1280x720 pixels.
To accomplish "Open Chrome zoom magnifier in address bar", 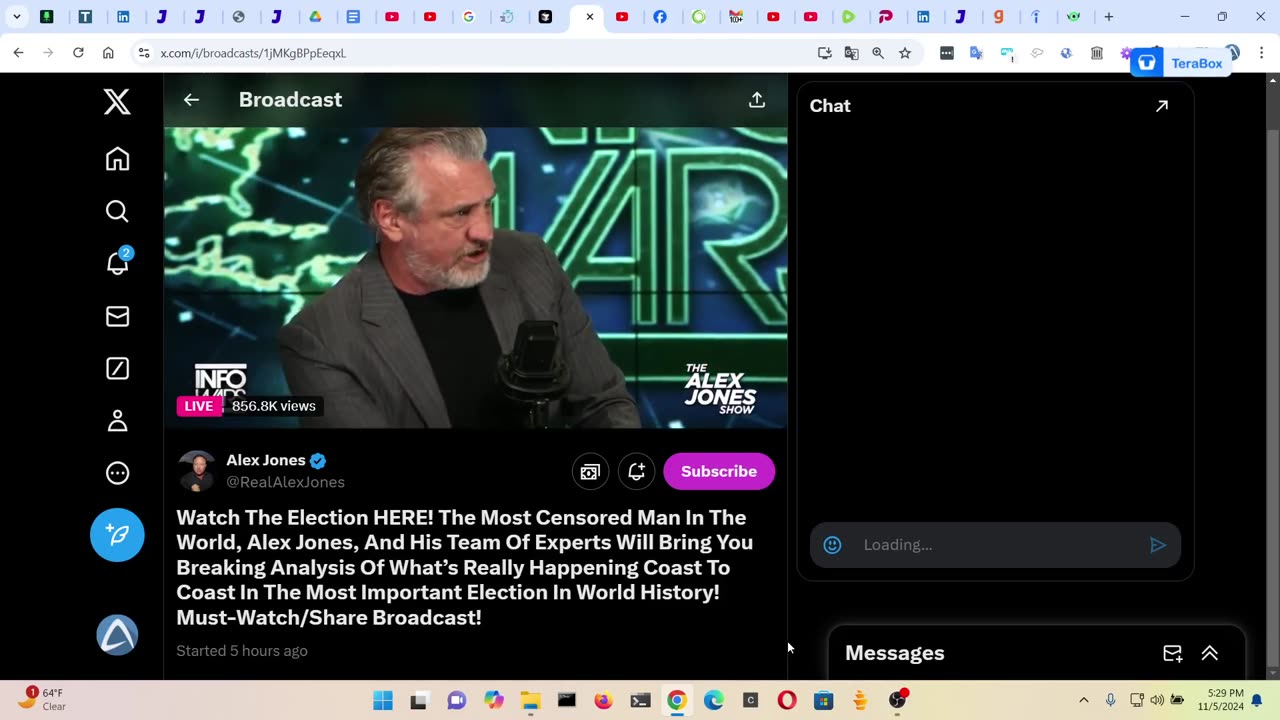I will (878, 53).
